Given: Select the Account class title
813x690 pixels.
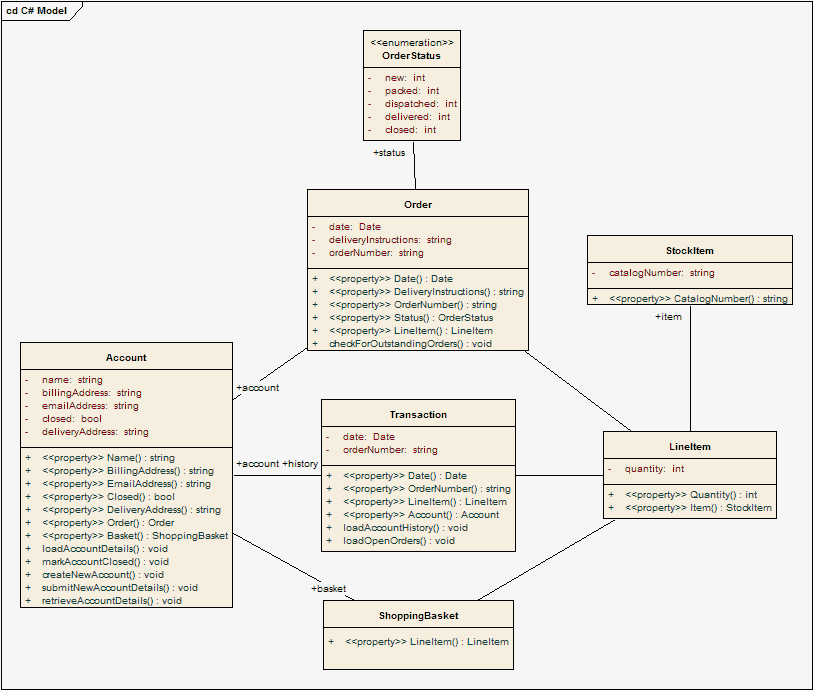Looking at the screenshot, I should [x=126, y=357].
